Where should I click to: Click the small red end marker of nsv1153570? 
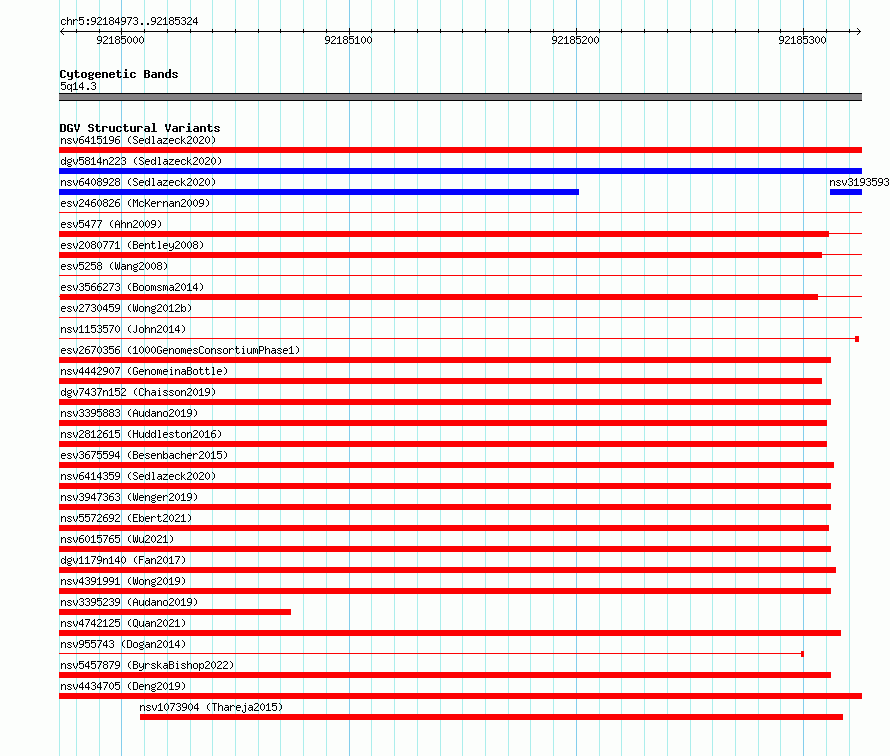[857, 339]
